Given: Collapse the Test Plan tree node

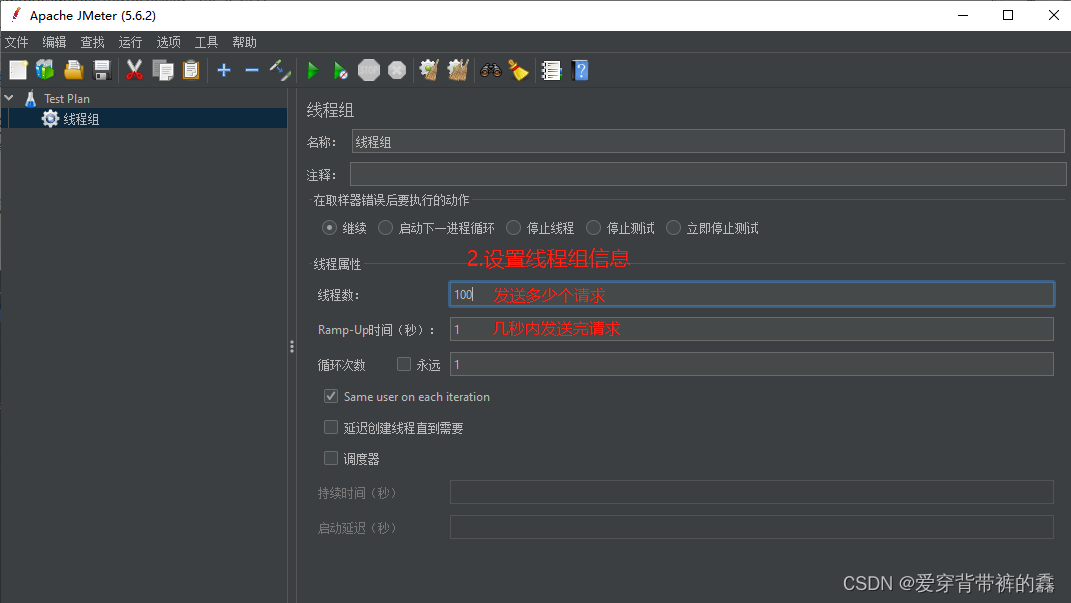Looking at the screenshot, I should click(x=9, y=98).
